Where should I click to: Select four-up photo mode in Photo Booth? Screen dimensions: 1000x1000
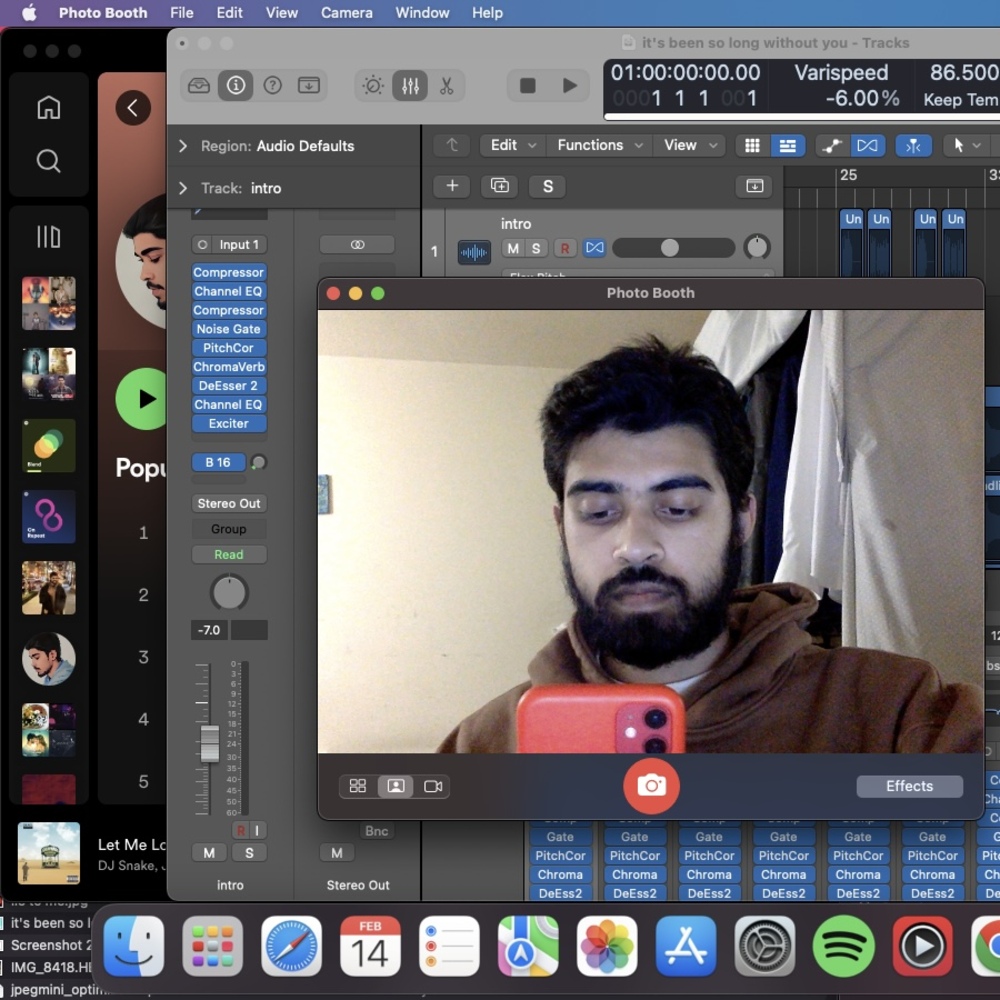358,786
